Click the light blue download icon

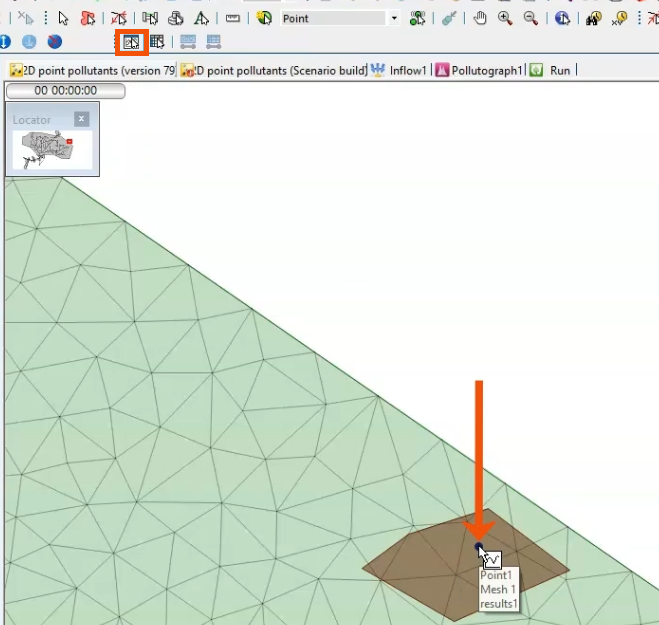29,42
